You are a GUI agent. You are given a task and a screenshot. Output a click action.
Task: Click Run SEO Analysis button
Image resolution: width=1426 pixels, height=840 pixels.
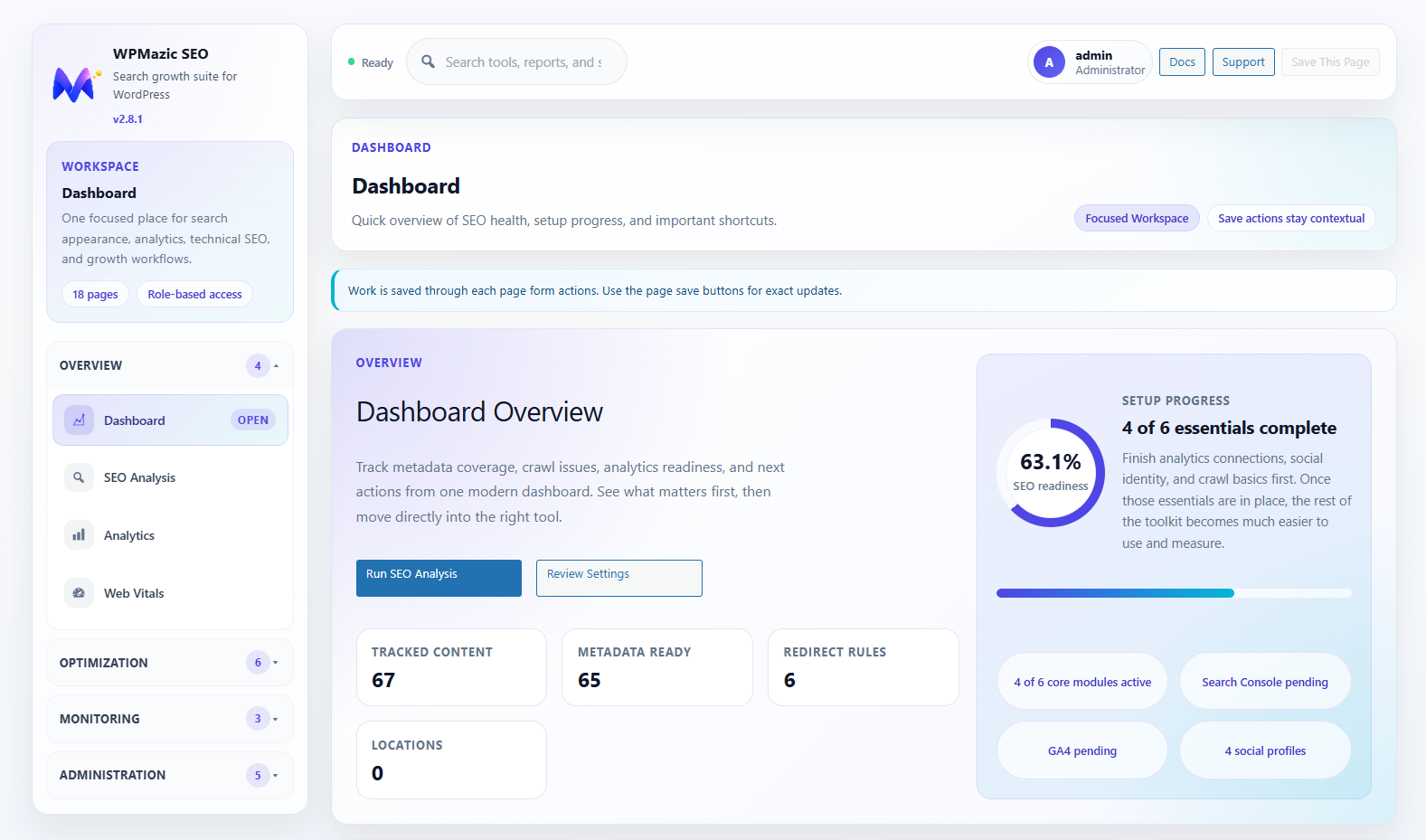439,578
